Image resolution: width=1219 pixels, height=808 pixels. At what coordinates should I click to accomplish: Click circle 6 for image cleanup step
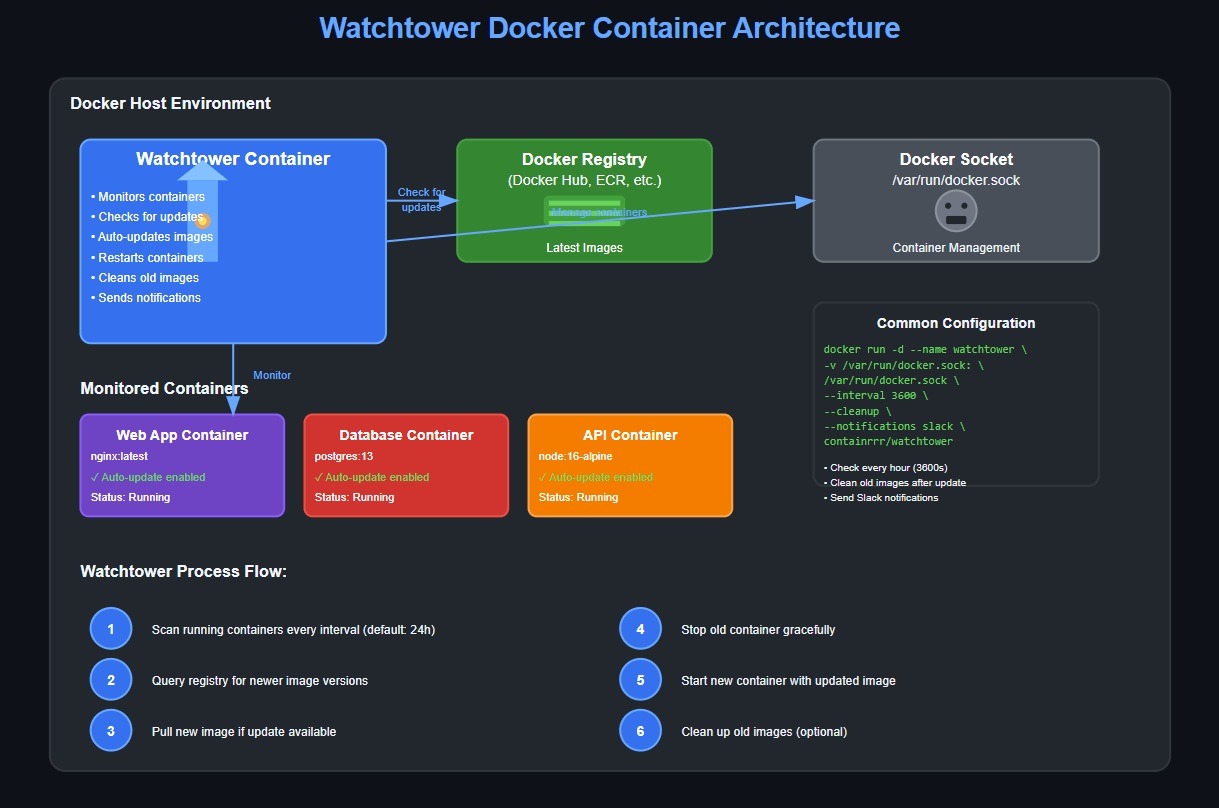pyautogui.click(x=640, y=730)
